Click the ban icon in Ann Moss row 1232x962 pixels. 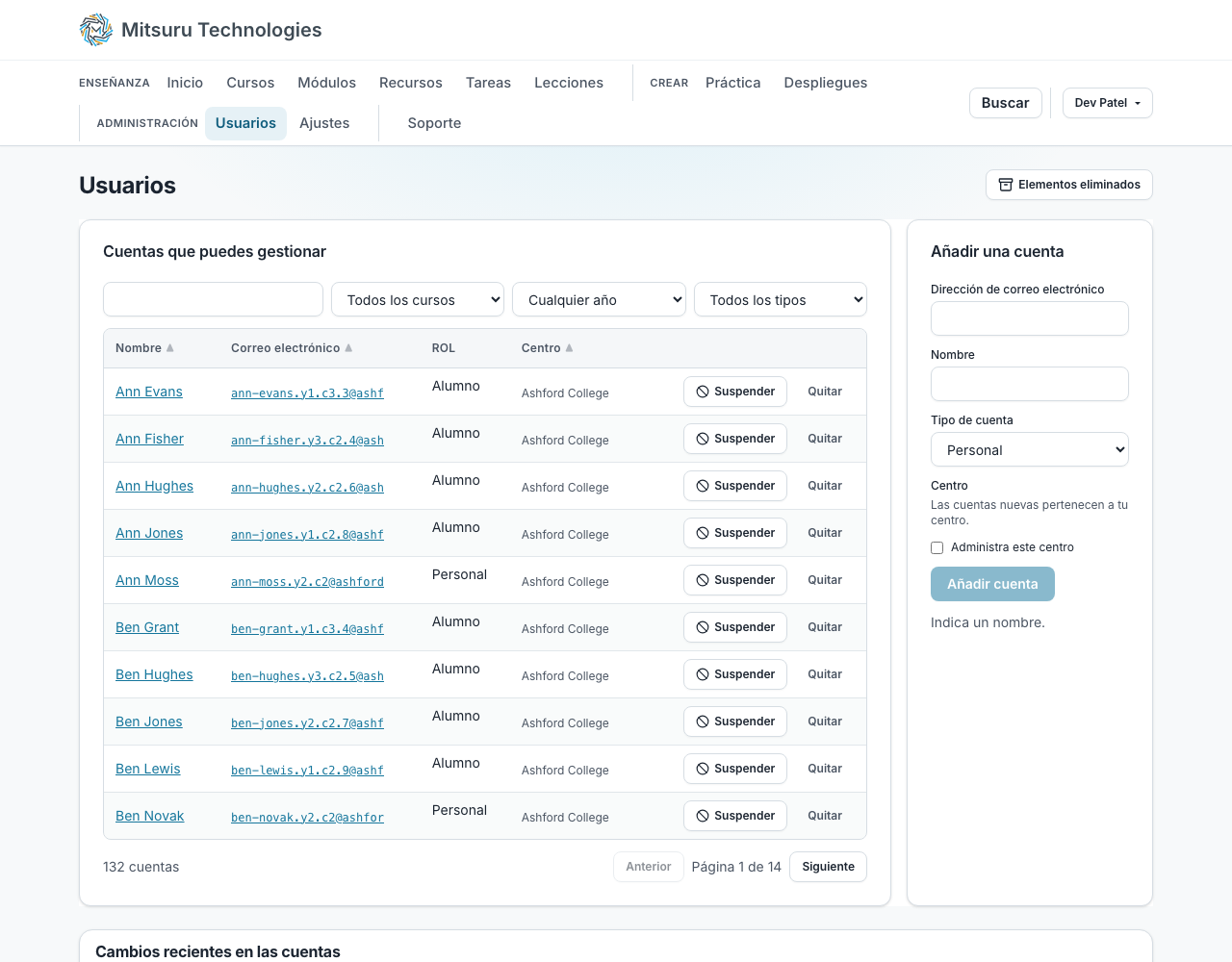click(x=703, y=580)
